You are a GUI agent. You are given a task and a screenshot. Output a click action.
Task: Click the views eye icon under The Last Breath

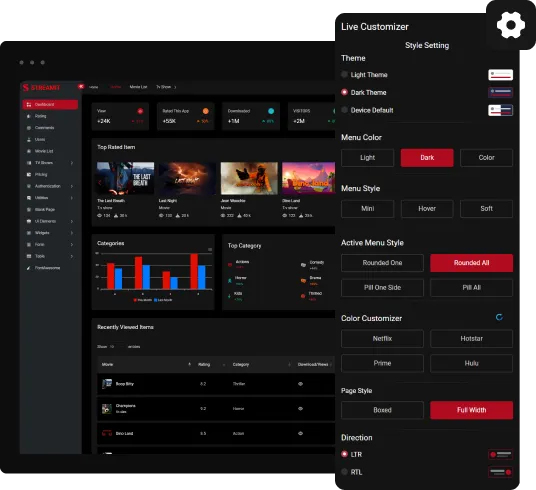pyautogui.click(x=99, y=216)
